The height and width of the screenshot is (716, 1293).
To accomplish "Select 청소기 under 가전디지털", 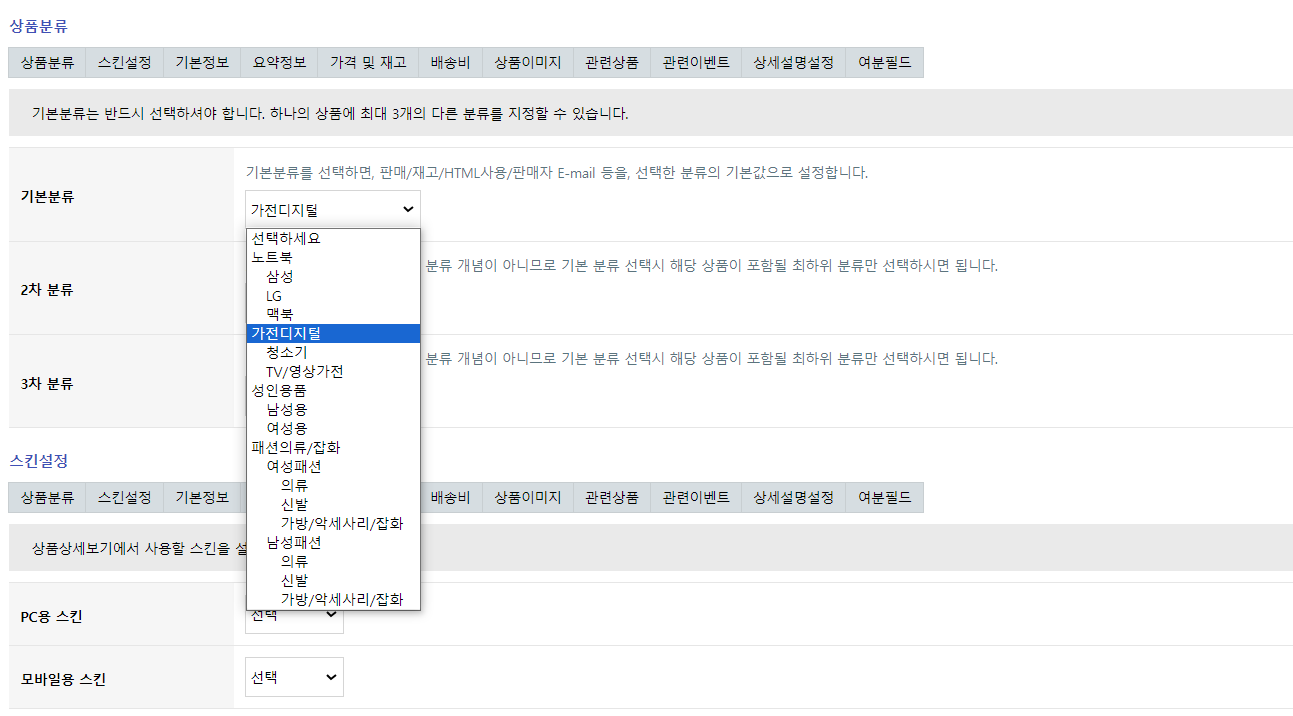I will pyautogui.click(x=287, y=352).
